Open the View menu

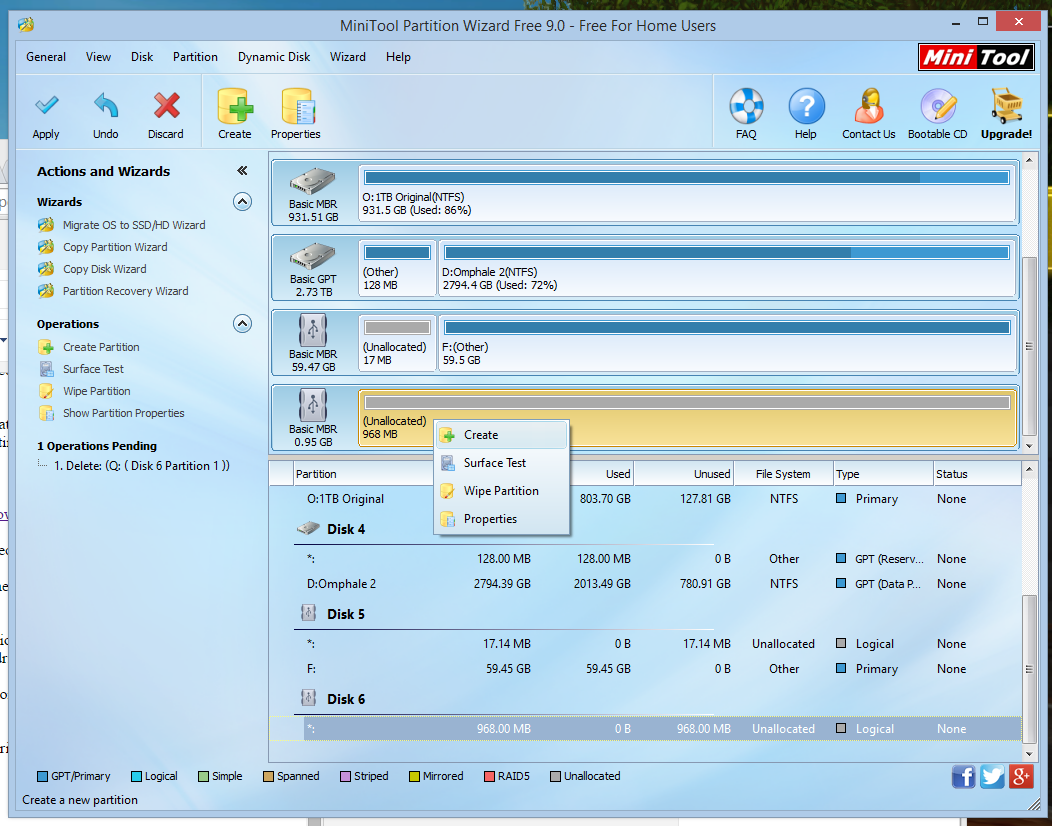tap(98, 57)
